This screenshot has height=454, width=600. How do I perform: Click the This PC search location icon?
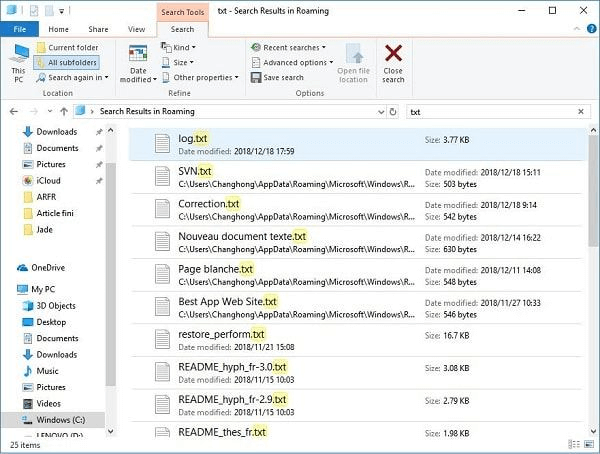pos(17,56)
